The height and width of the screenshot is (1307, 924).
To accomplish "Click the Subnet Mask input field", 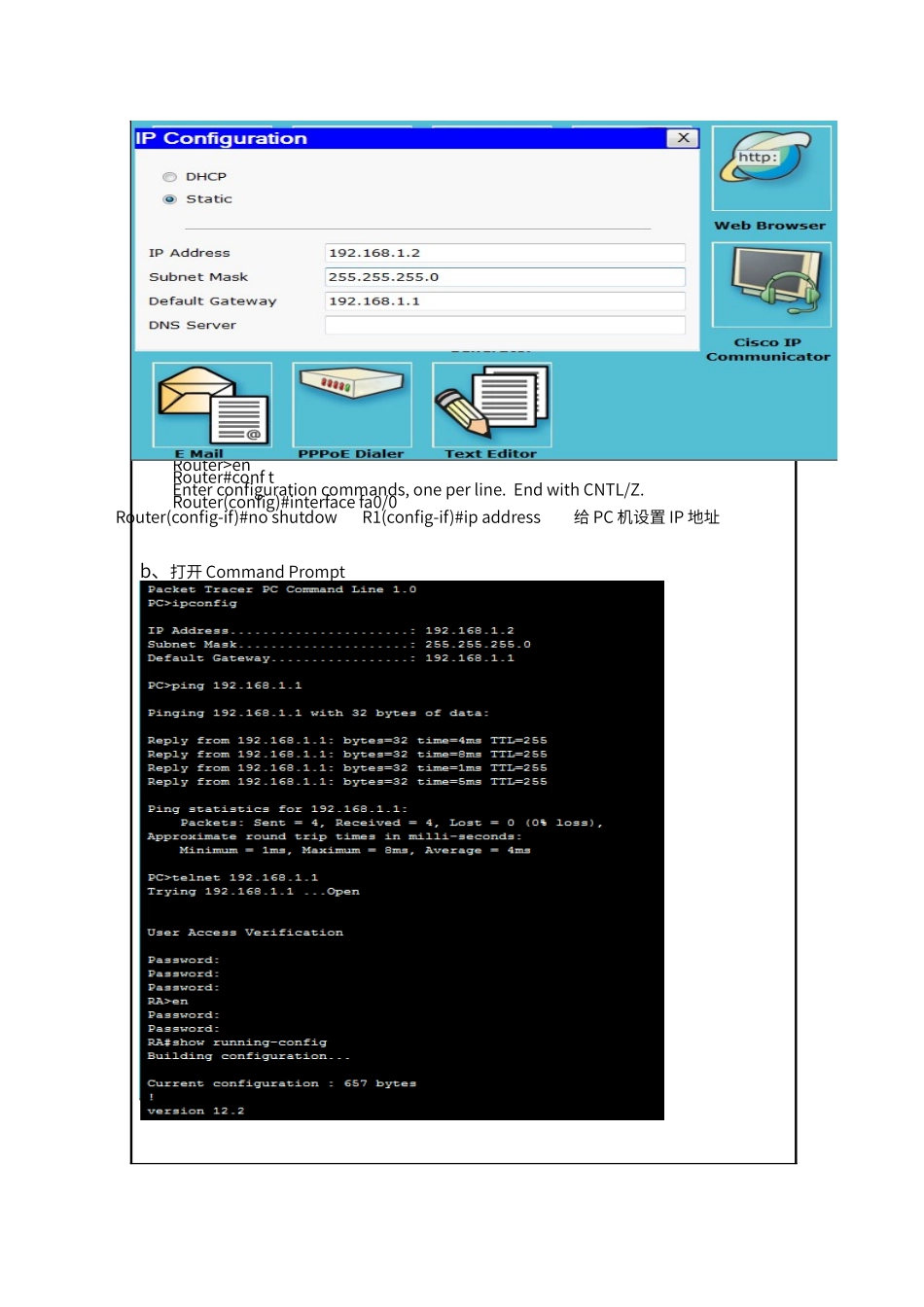I will [x=505, y=277].
